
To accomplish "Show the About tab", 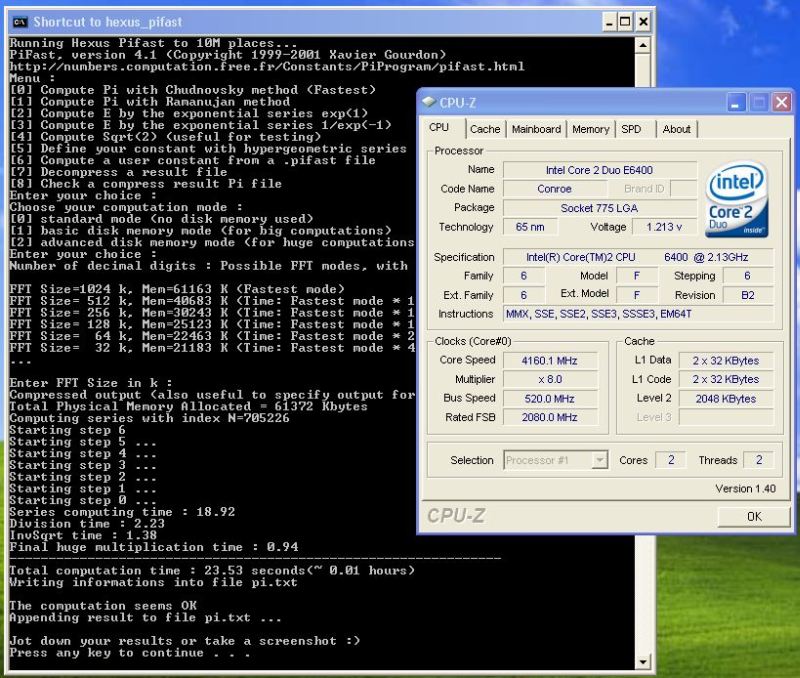I will (x=677, y=129).
